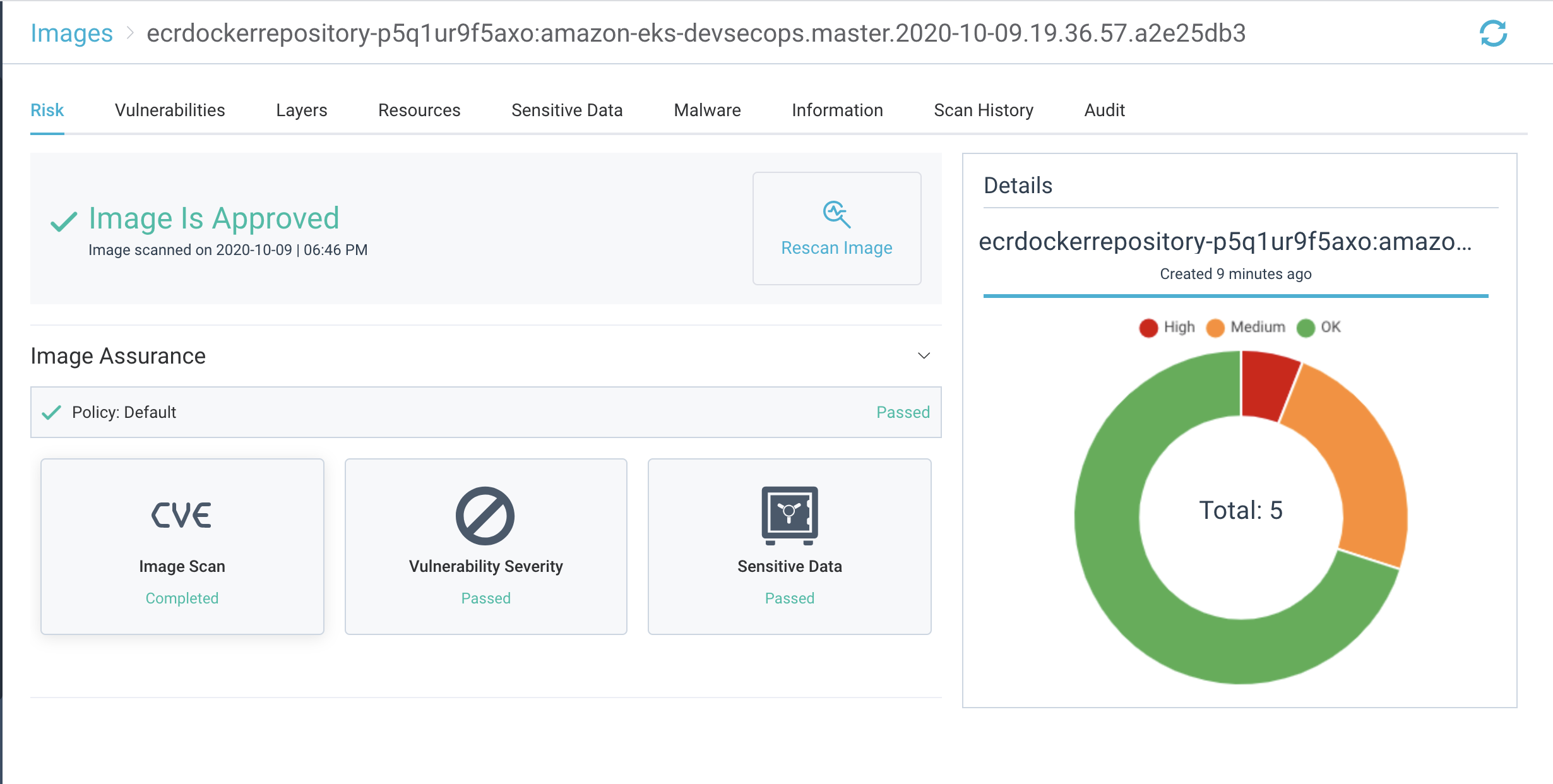Click 'Passed' under Sensitive Data card
Viewport: 1553px width, 784px height.
[789, 598]
